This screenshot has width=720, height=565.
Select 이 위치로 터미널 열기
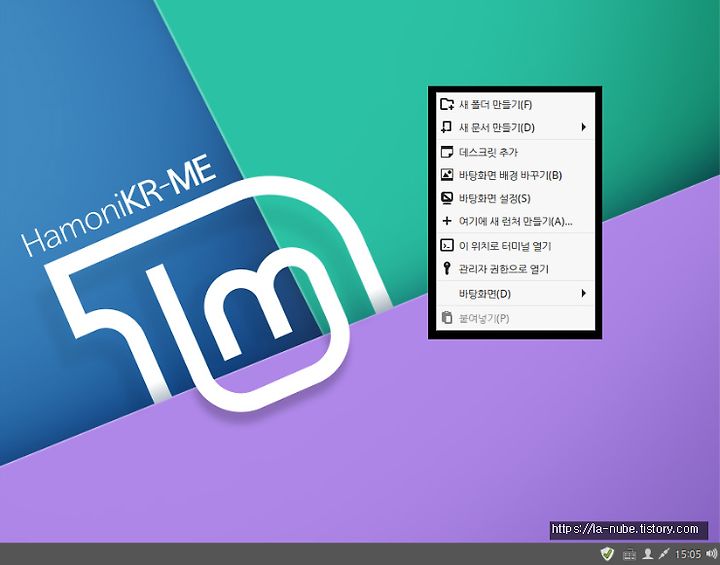[x=515, y=246]
